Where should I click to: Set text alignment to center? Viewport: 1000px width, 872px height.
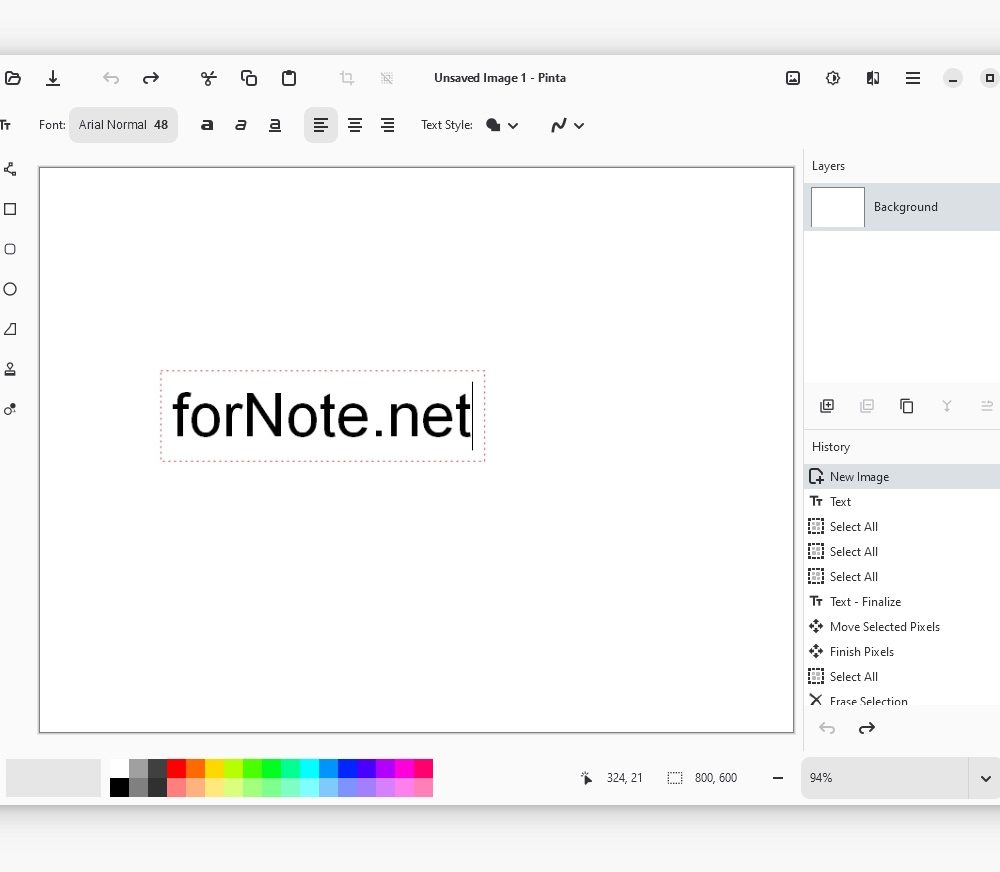pos(355,125)
